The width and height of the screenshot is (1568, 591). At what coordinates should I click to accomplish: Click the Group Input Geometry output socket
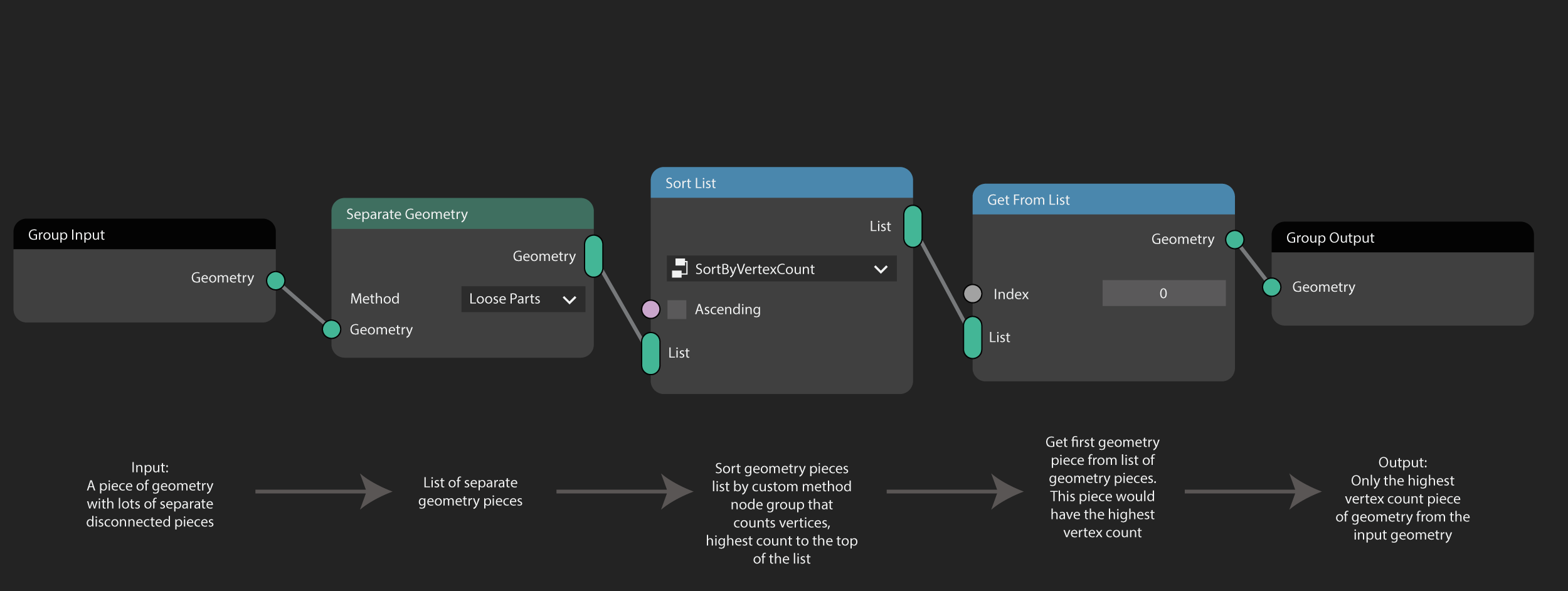tap(275, 280)
